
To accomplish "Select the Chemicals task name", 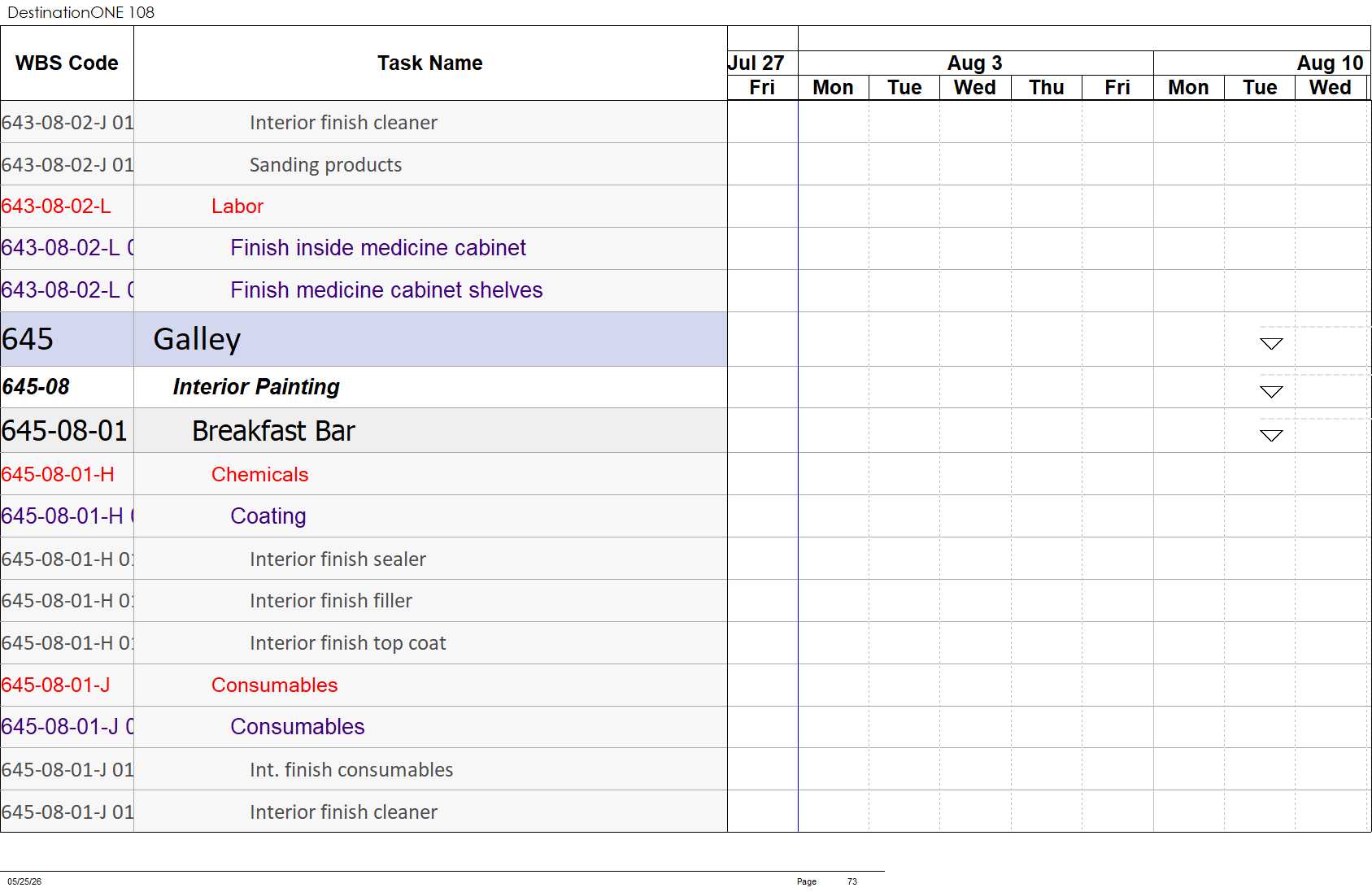I will click(259, 475).
